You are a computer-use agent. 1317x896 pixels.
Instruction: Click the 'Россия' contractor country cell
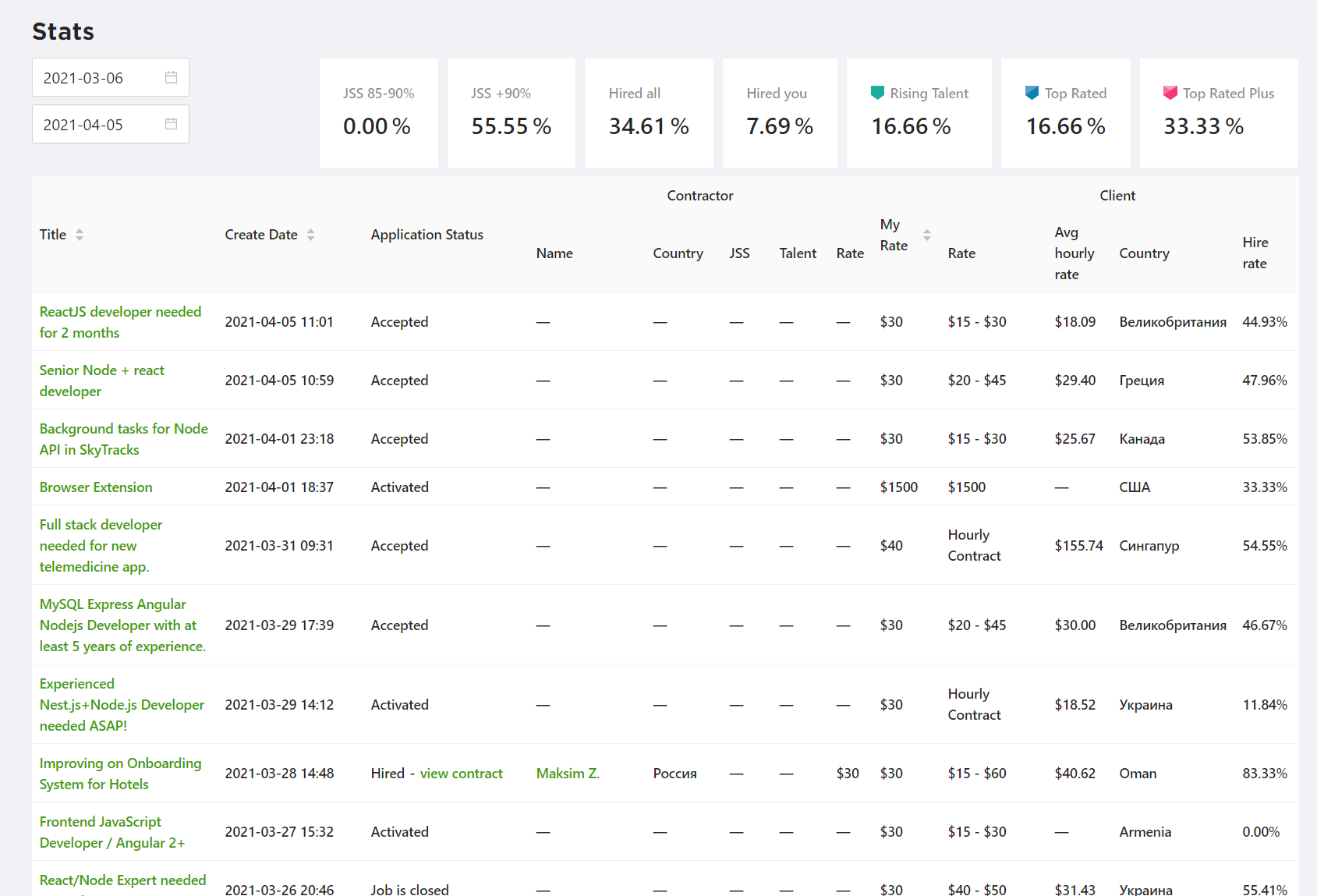[x=675, y=774]
